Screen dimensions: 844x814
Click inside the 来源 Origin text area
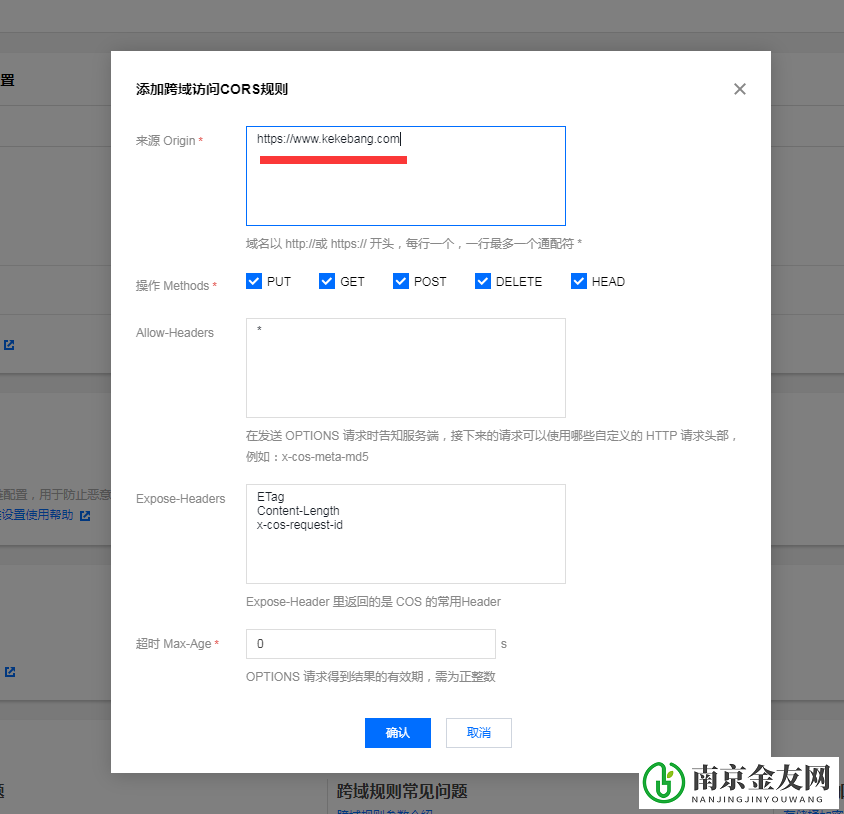coord(405,175)
